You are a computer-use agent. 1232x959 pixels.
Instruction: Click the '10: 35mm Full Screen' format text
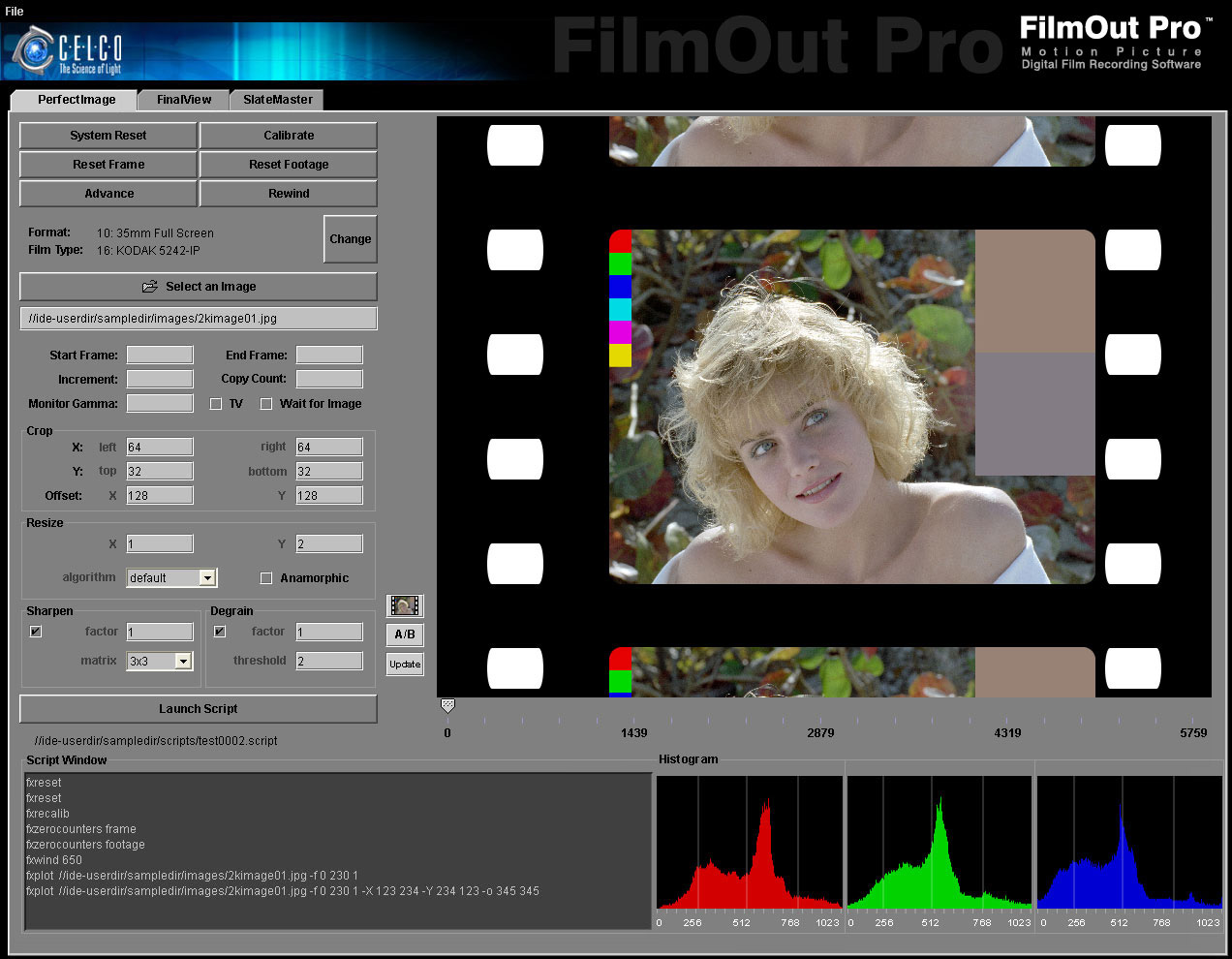155,233
